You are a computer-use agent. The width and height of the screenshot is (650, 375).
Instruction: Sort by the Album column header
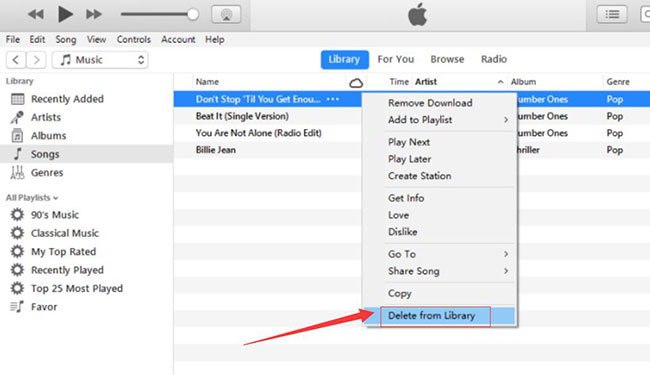point(523,82)
